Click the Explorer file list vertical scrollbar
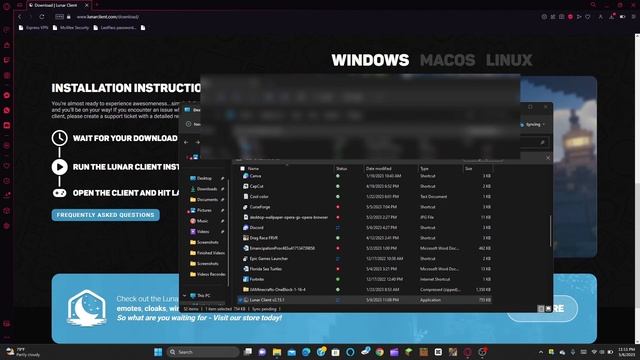This screenshot has width=640, height=360. pyautogui.click(x=550, y=231)
